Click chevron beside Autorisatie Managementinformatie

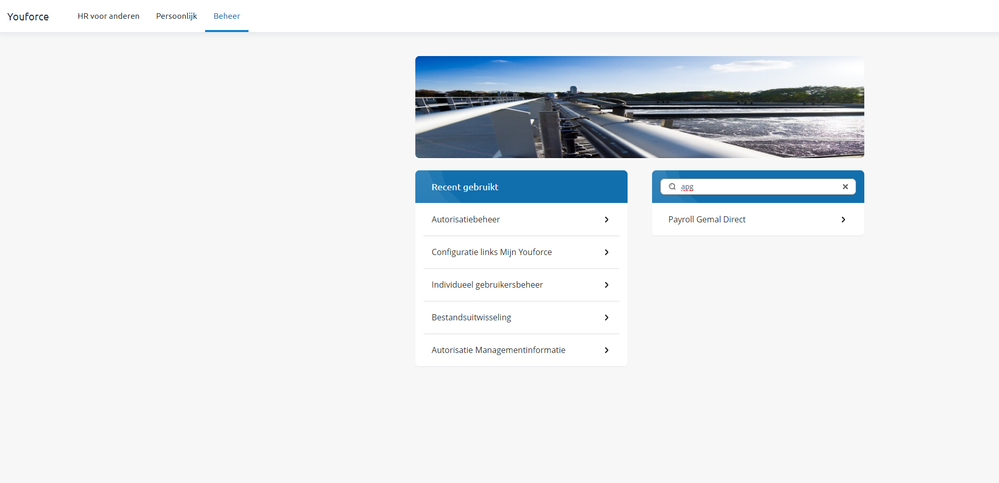(x=607, y=350)
